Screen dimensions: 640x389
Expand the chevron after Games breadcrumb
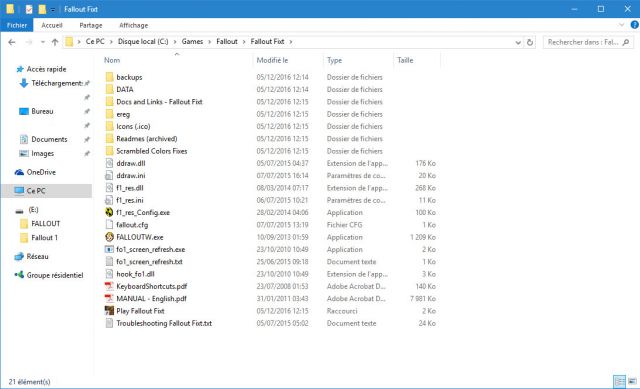tap(209, 42)
